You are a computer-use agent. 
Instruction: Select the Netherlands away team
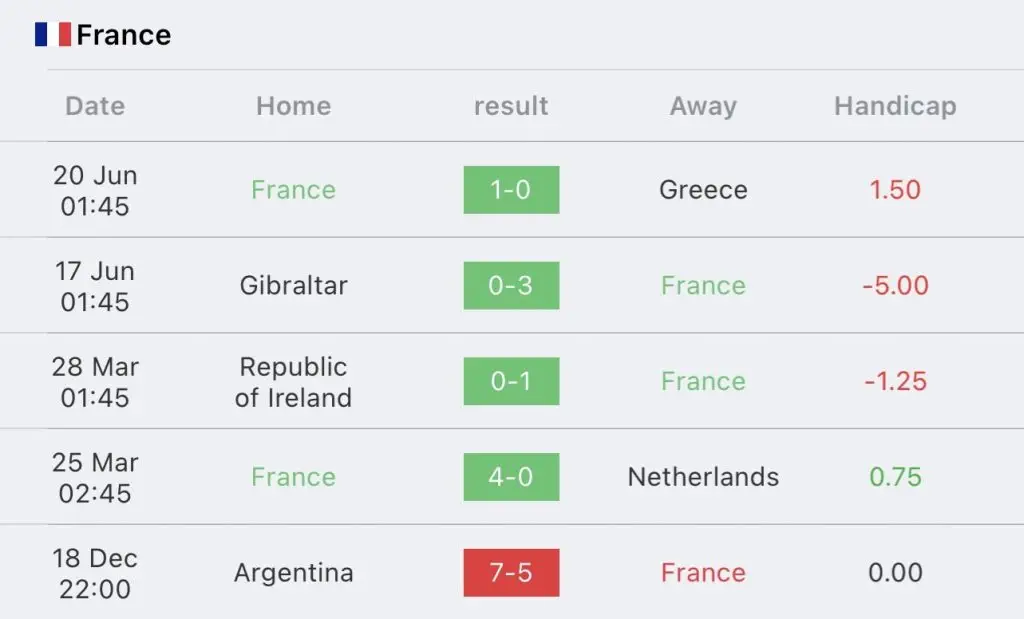[x=703, y=477]
